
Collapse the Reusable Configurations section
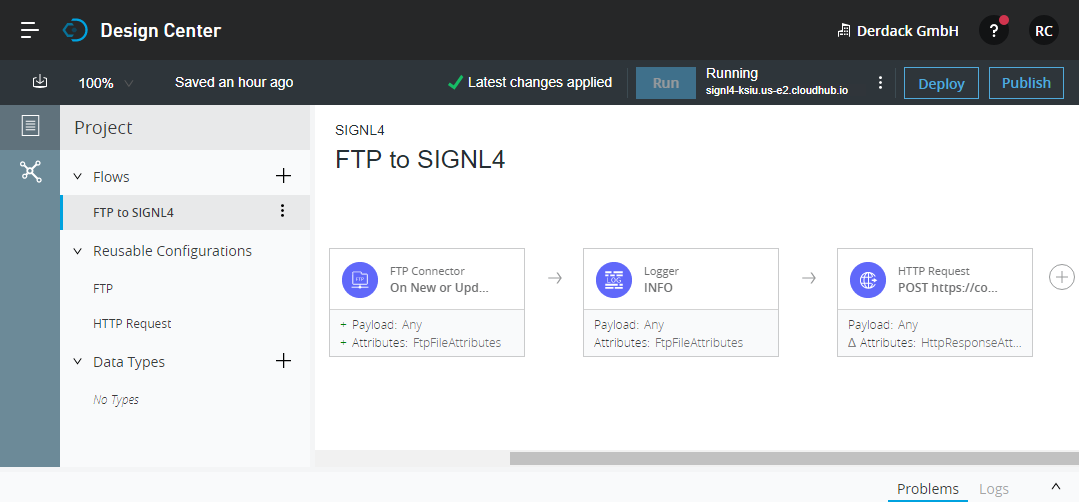pyautogui.click(x=78, y=251)
